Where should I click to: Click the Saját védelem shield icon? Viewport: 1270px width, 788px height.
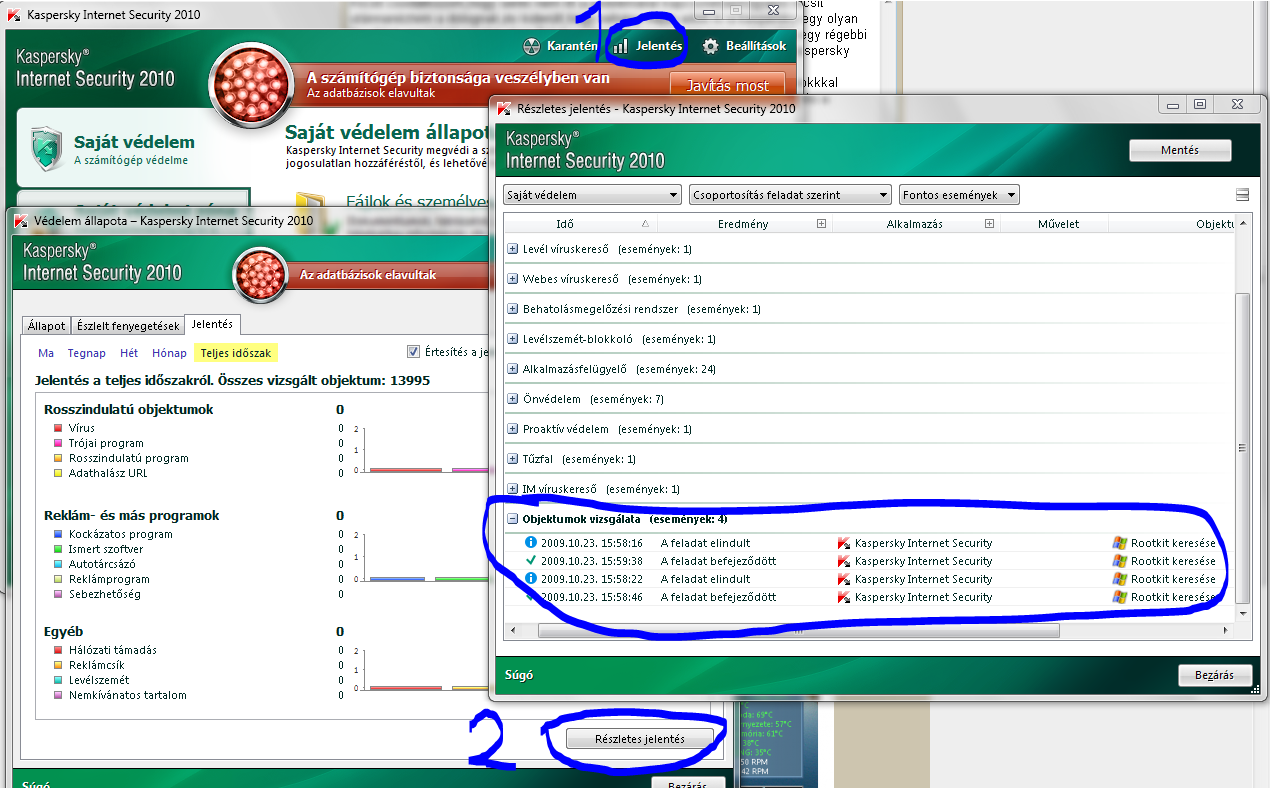[47, 148]
